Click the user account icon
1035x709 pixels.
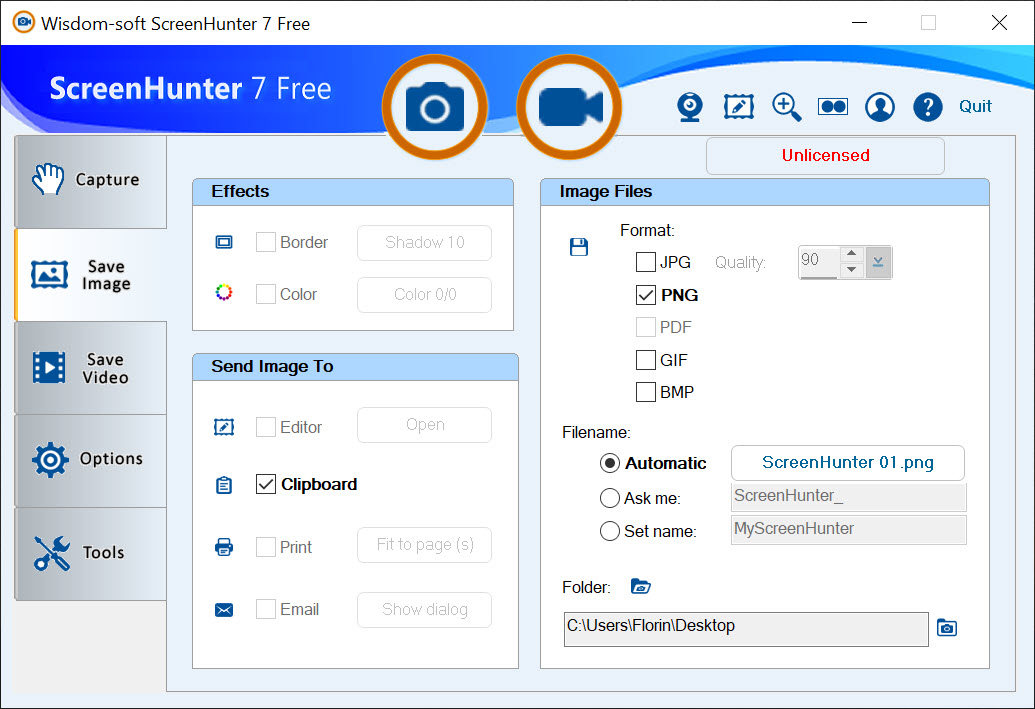point(880,107)
